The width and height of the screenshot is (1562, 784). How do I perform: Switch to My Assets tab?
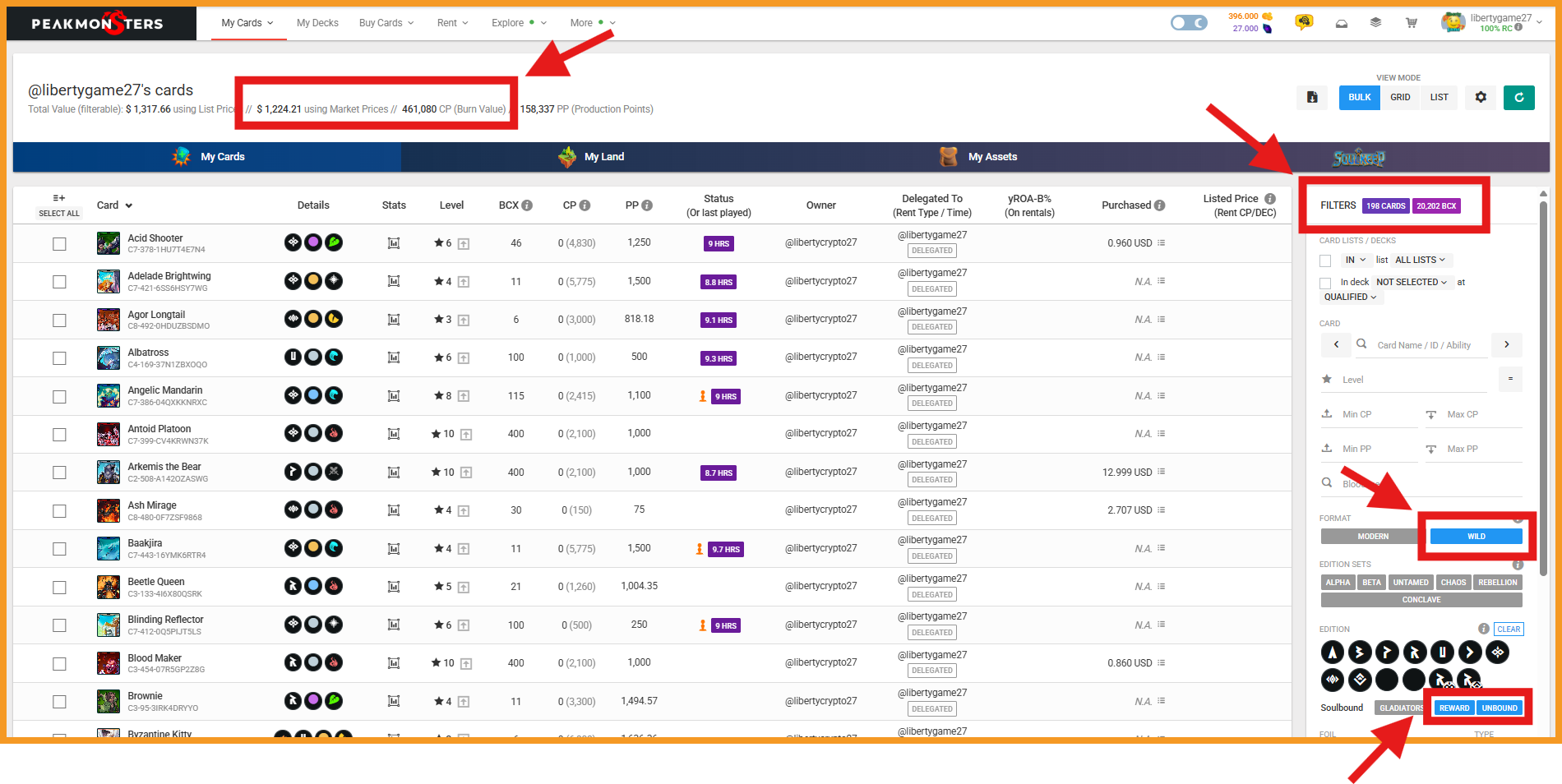pos(978,157)
